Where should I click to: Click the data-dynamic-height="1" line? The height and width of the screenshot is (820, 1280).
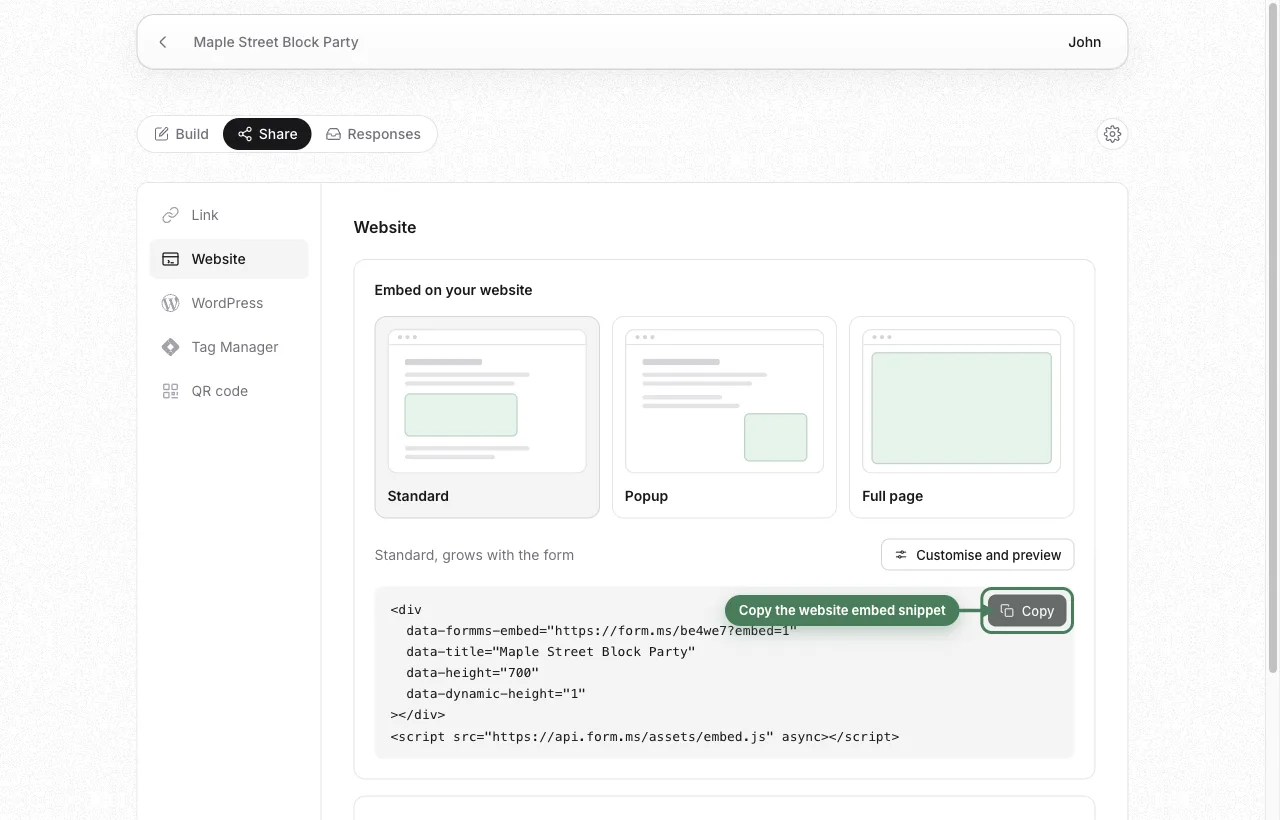pyautogui.click(x=496, y=694)
